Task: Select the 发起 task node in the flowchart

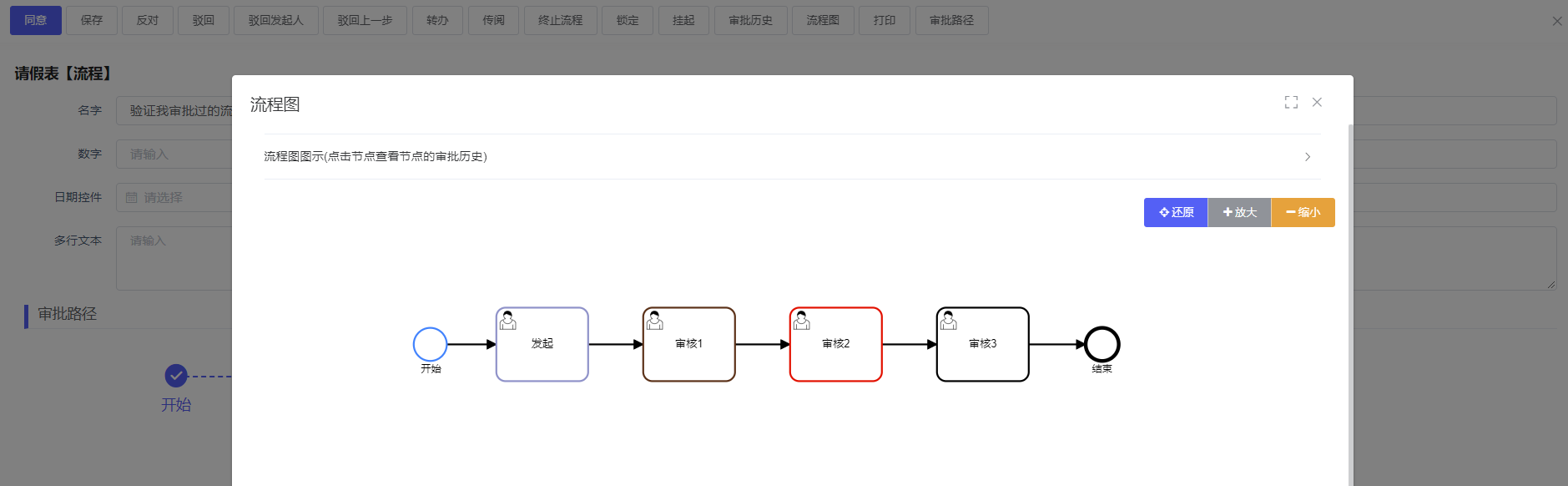Action: coord(542,344)
